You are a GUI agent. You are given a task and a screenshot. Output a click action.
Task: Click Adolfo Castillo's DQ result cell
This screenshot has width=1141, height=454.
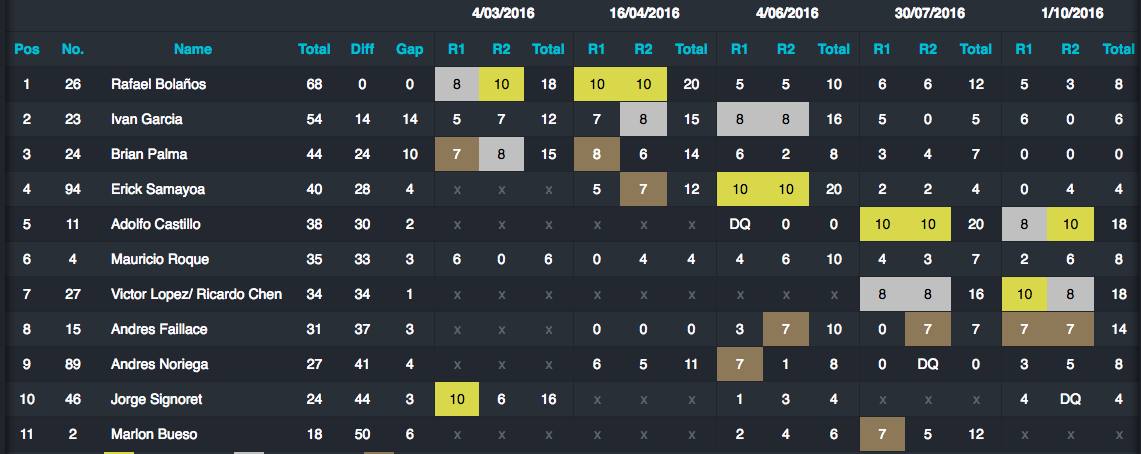(x=739, y=224)
